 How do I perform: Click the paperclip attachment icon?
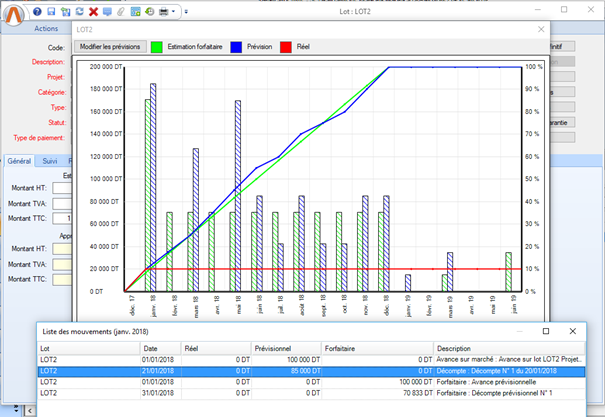(x=120, y=11)
